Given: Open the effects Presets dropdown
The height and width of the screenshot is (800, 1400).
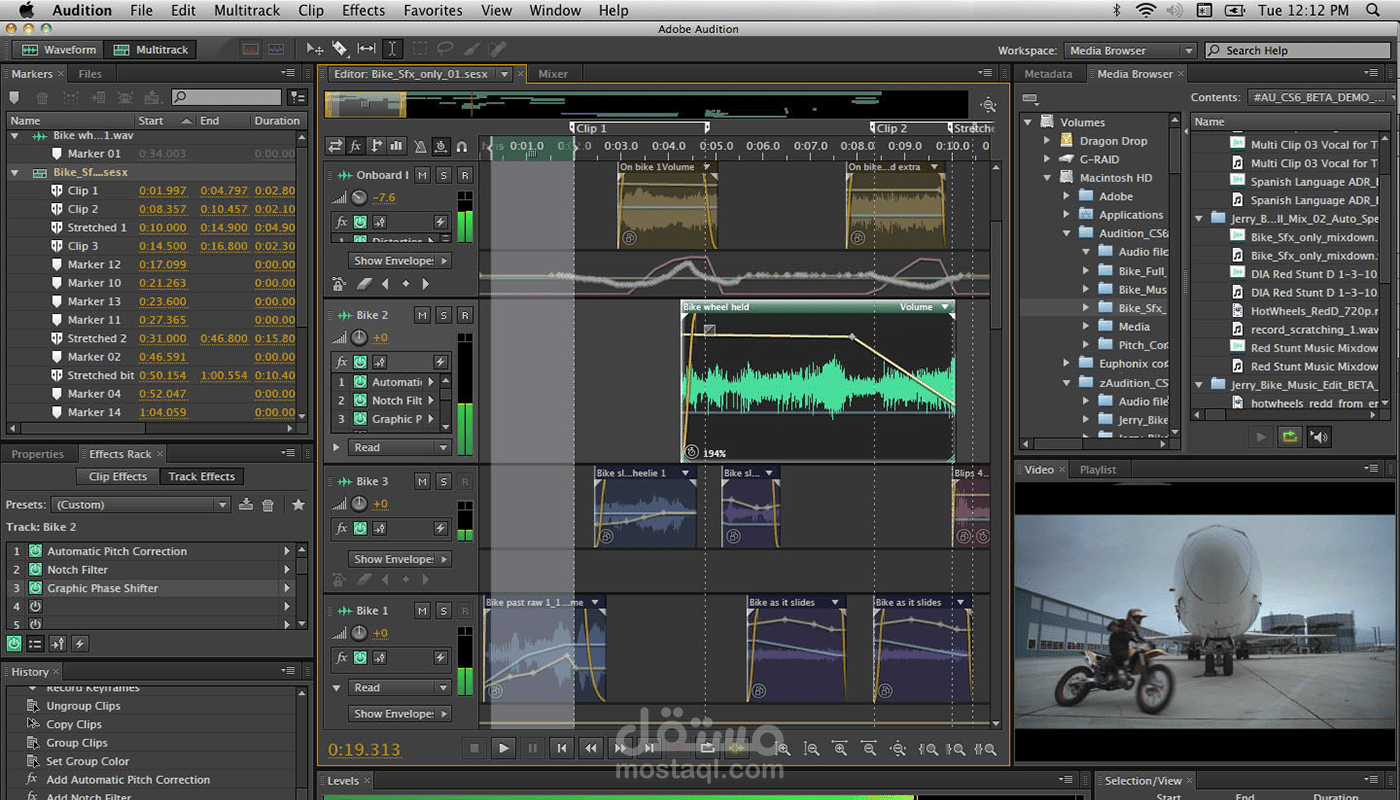Looking at the screenshot, I should coord(141,505).
